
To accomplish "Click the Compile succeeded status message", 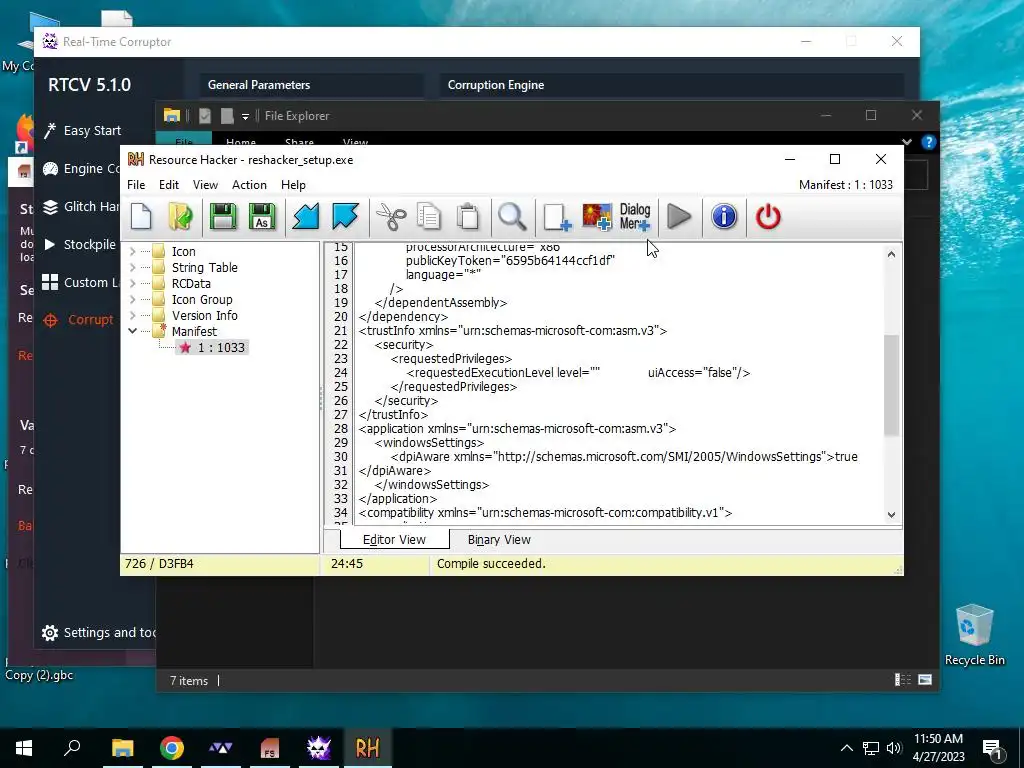I will coord(491,564).
